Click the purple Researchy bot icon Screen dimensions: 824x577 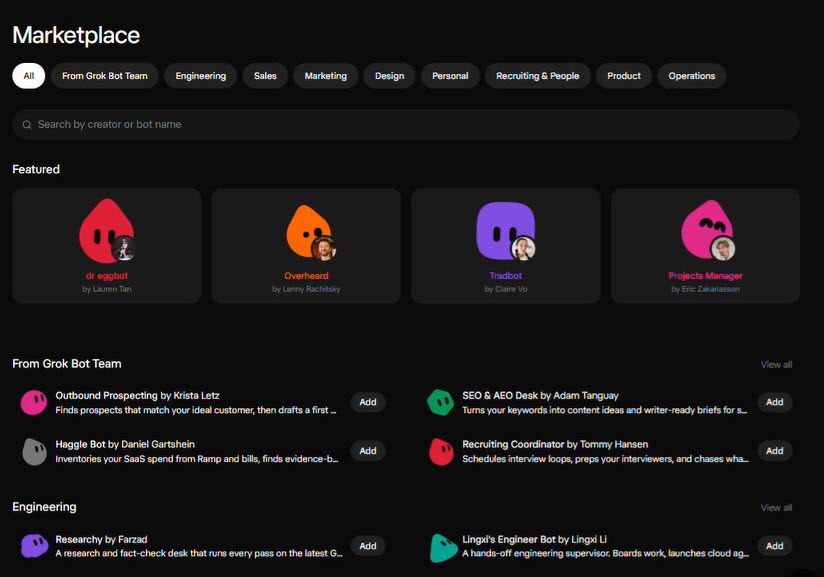tap(35, 546)
